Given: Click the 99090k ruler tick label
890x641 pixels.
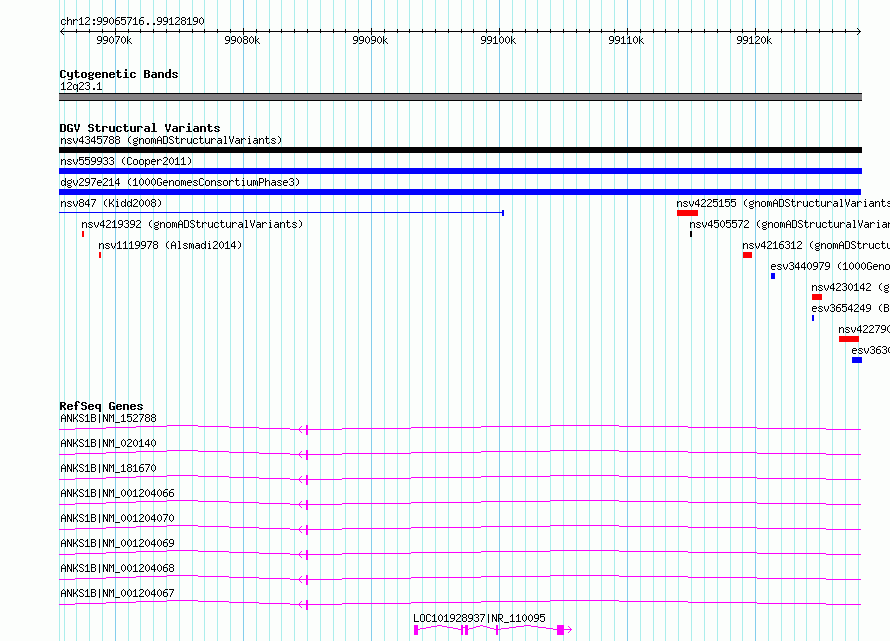Looking at the screenshot, I should [x=370, y=40].
